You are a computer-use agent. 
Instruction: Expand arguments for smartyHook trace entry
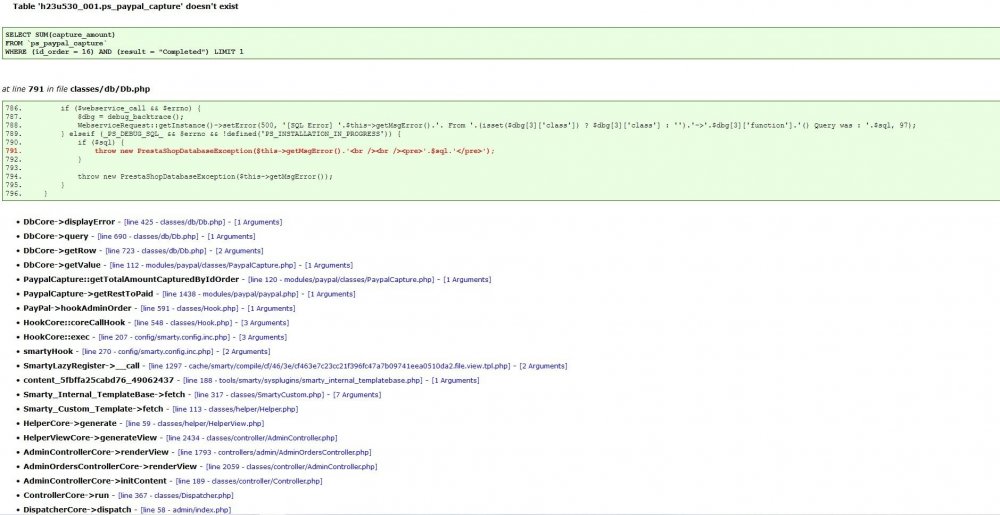click(246, 352)
